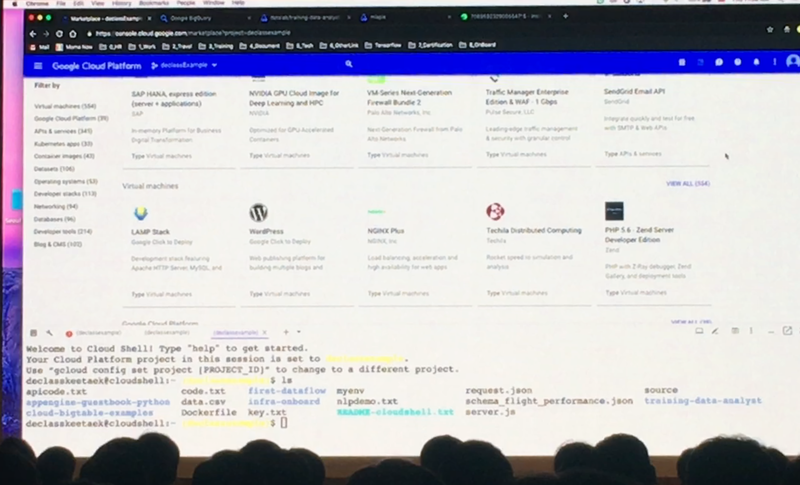Click the Cloud Shell terminal prompt
Viewport: 800px width, 485px height.
point(284,423)
